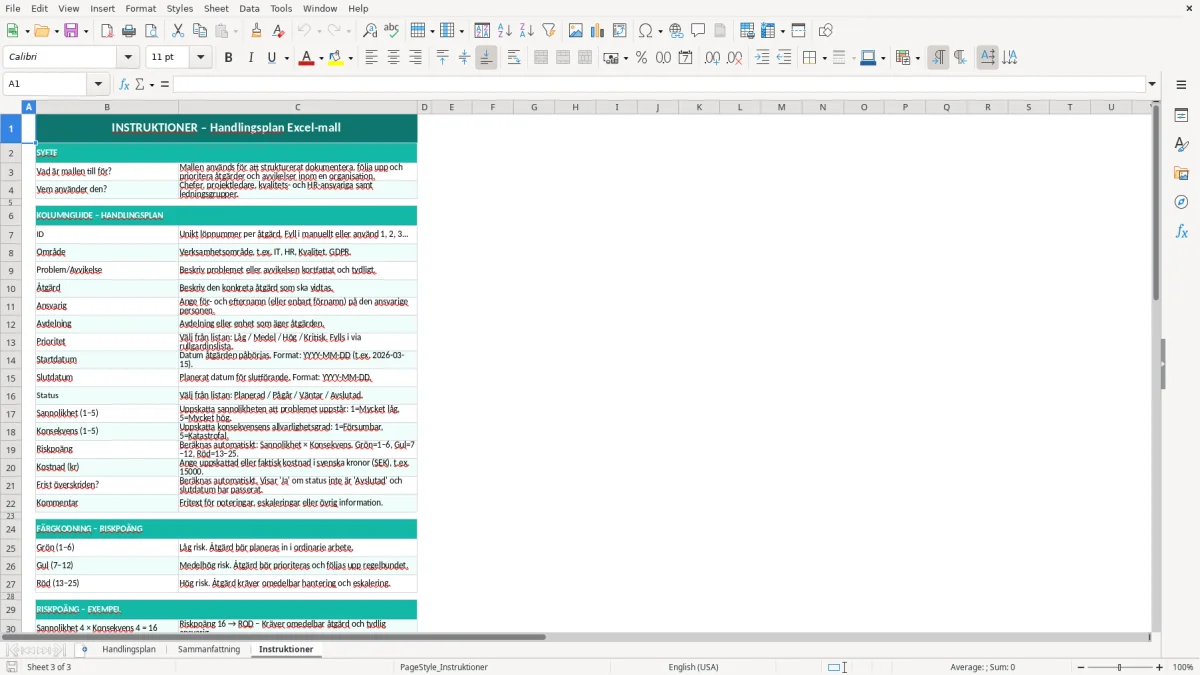Open font color dropdown arrow
Image resolution: width=1200 pixels, height=675 pixels.
click(320, 58)
